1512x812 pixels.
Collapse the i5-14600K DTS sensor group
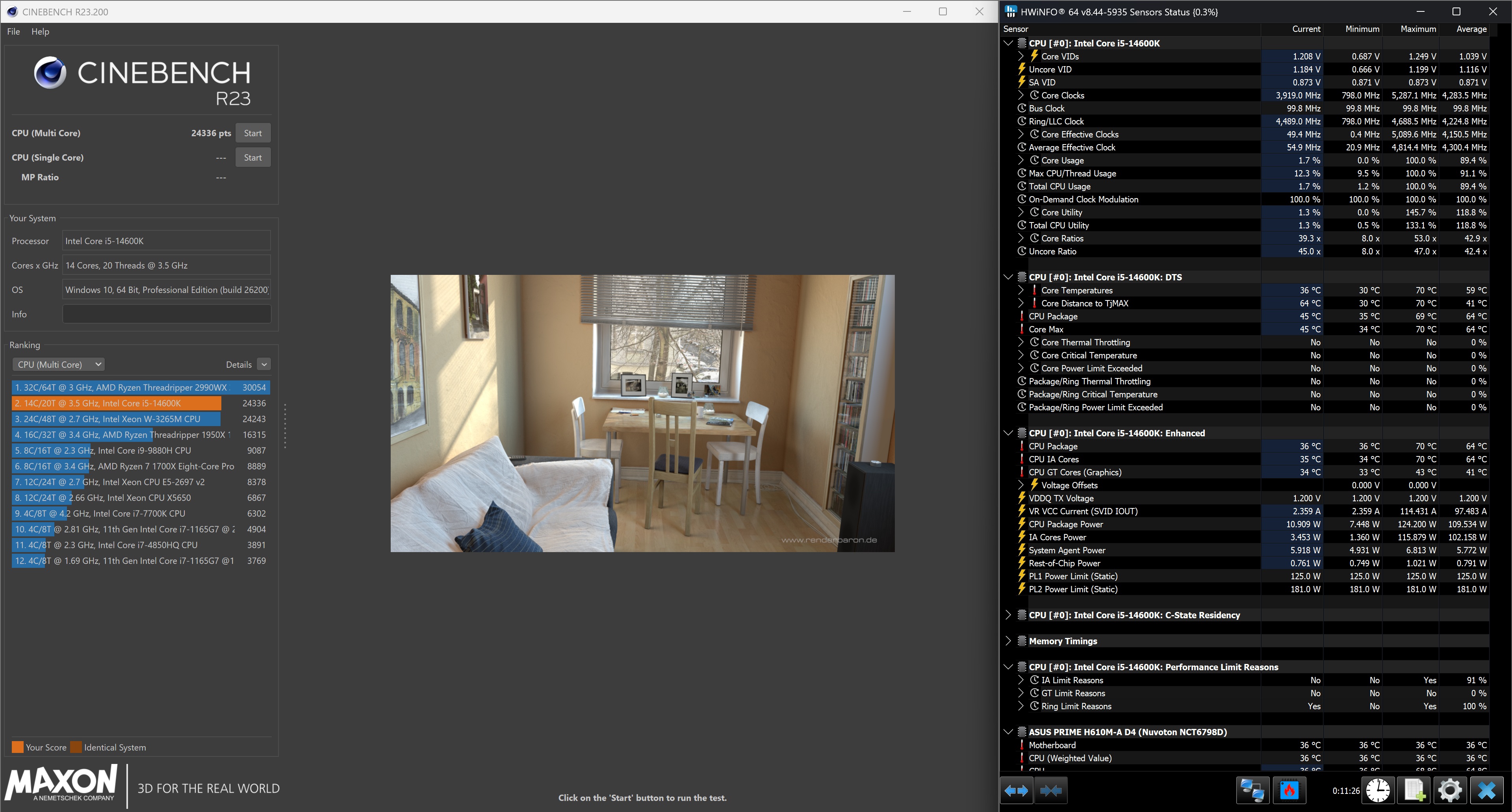click(x=1008, y=277)
